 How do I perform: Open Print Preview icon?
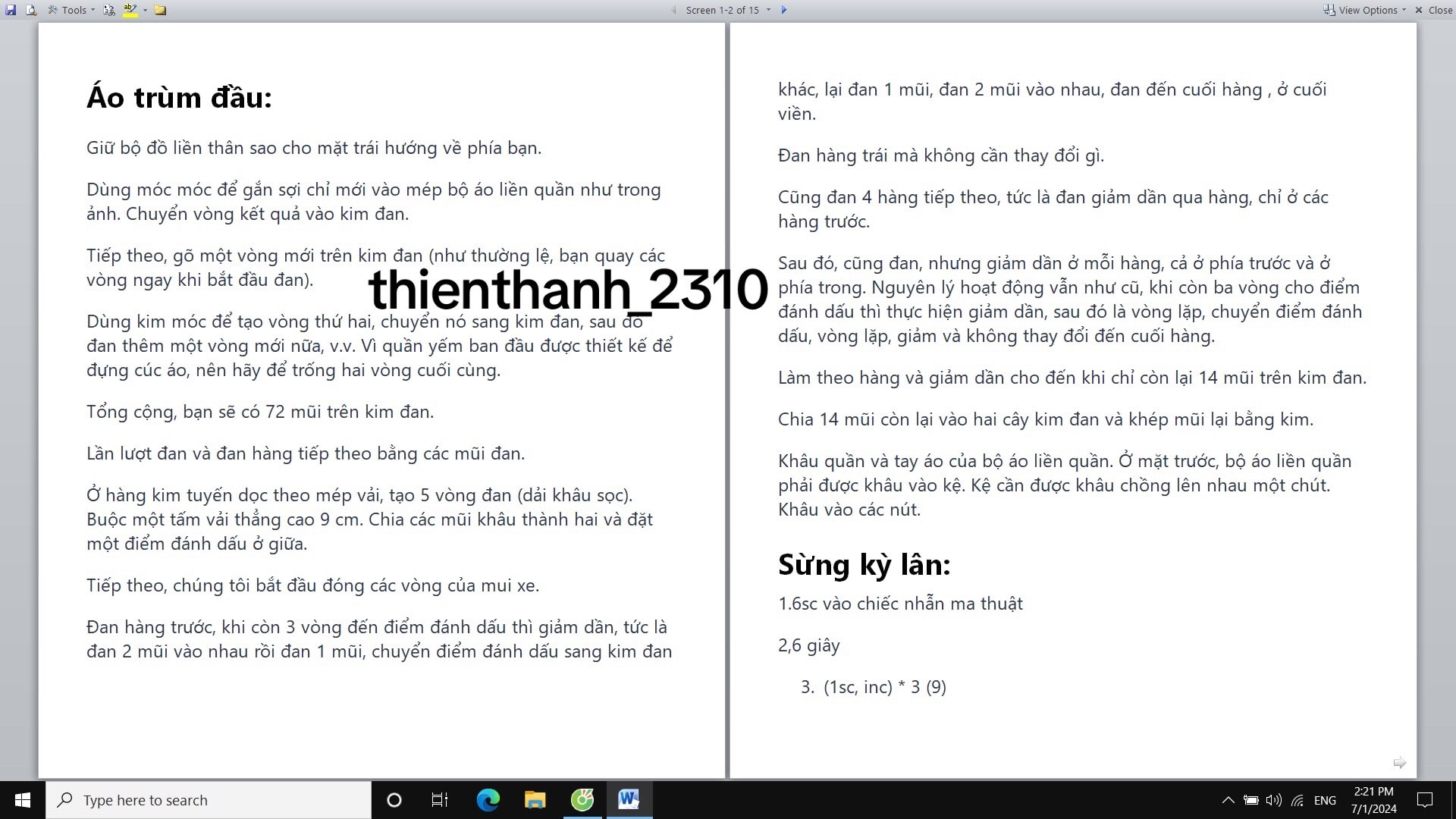click(30, 10)
